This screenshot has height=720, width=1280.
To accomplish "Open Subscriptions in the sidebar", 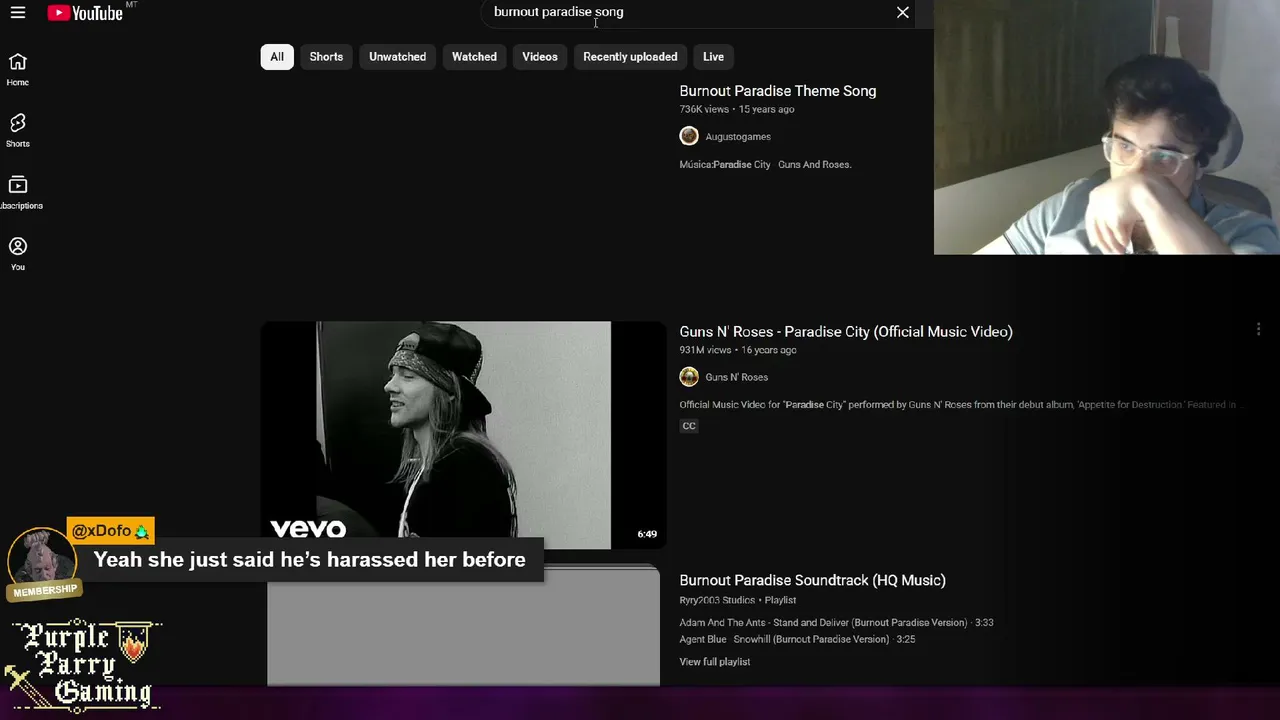I will pos(18,193).
